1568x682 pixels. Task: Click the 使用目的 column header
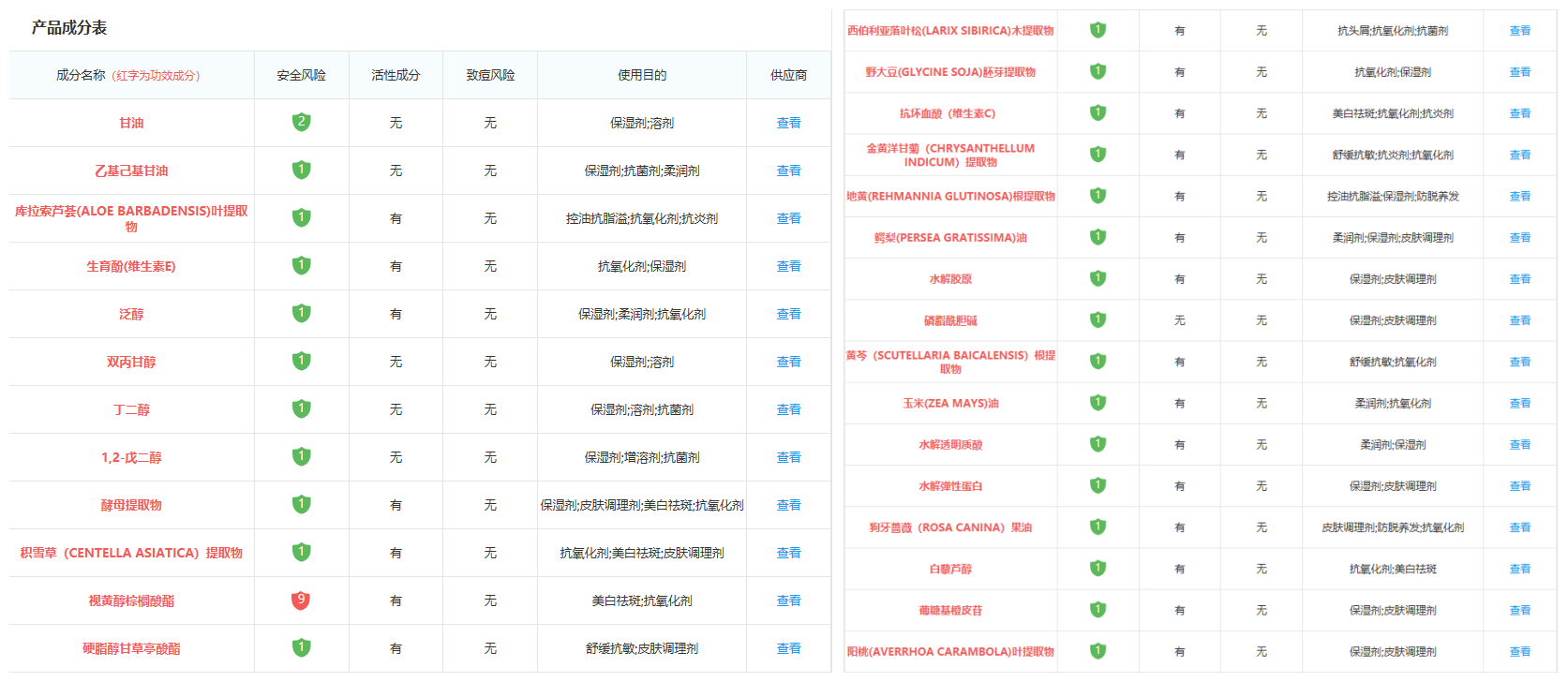[642, 75]
